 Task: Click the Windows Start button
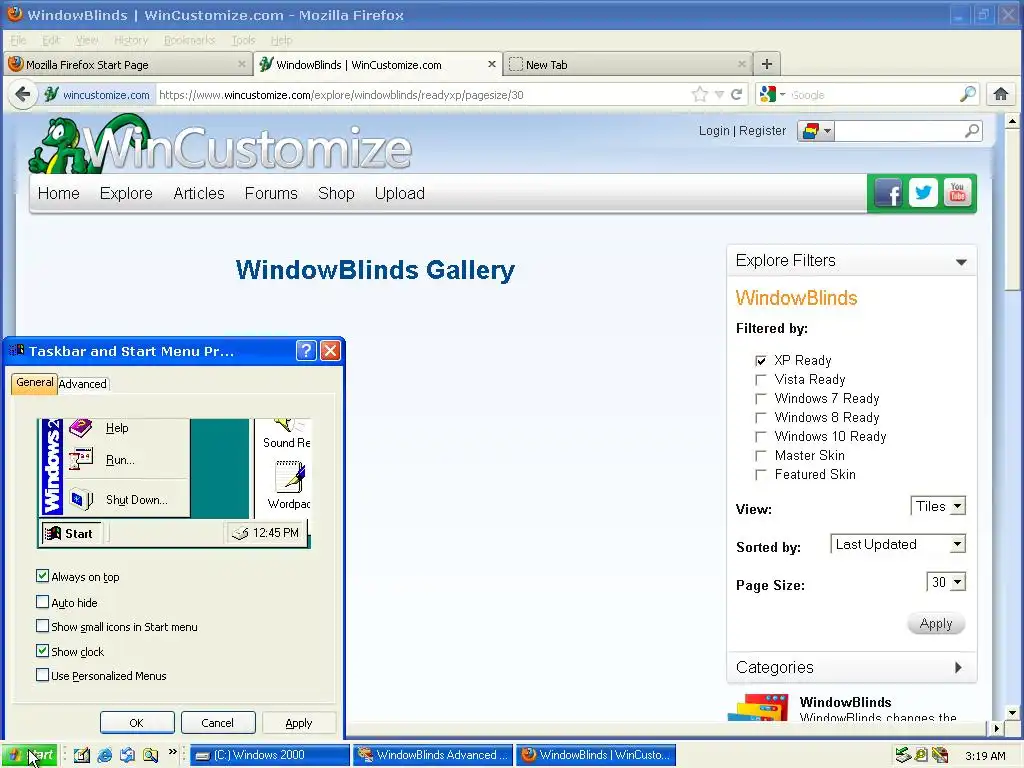coord(29,755)
